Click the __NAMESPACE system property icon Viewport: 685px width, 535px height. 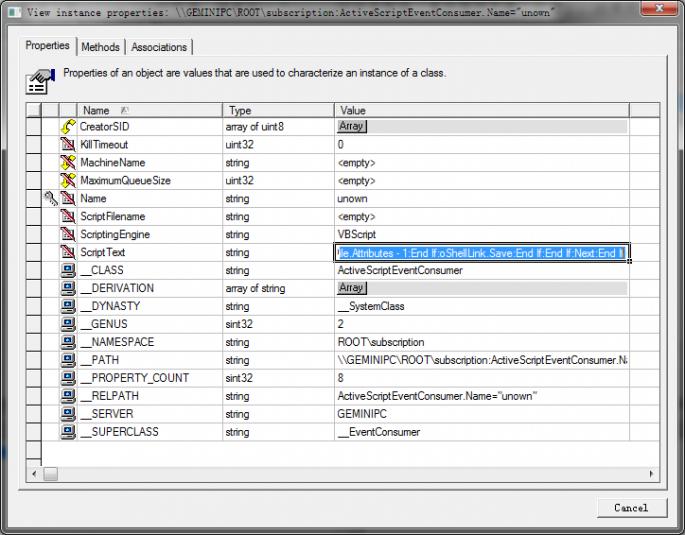pos(68,342)
